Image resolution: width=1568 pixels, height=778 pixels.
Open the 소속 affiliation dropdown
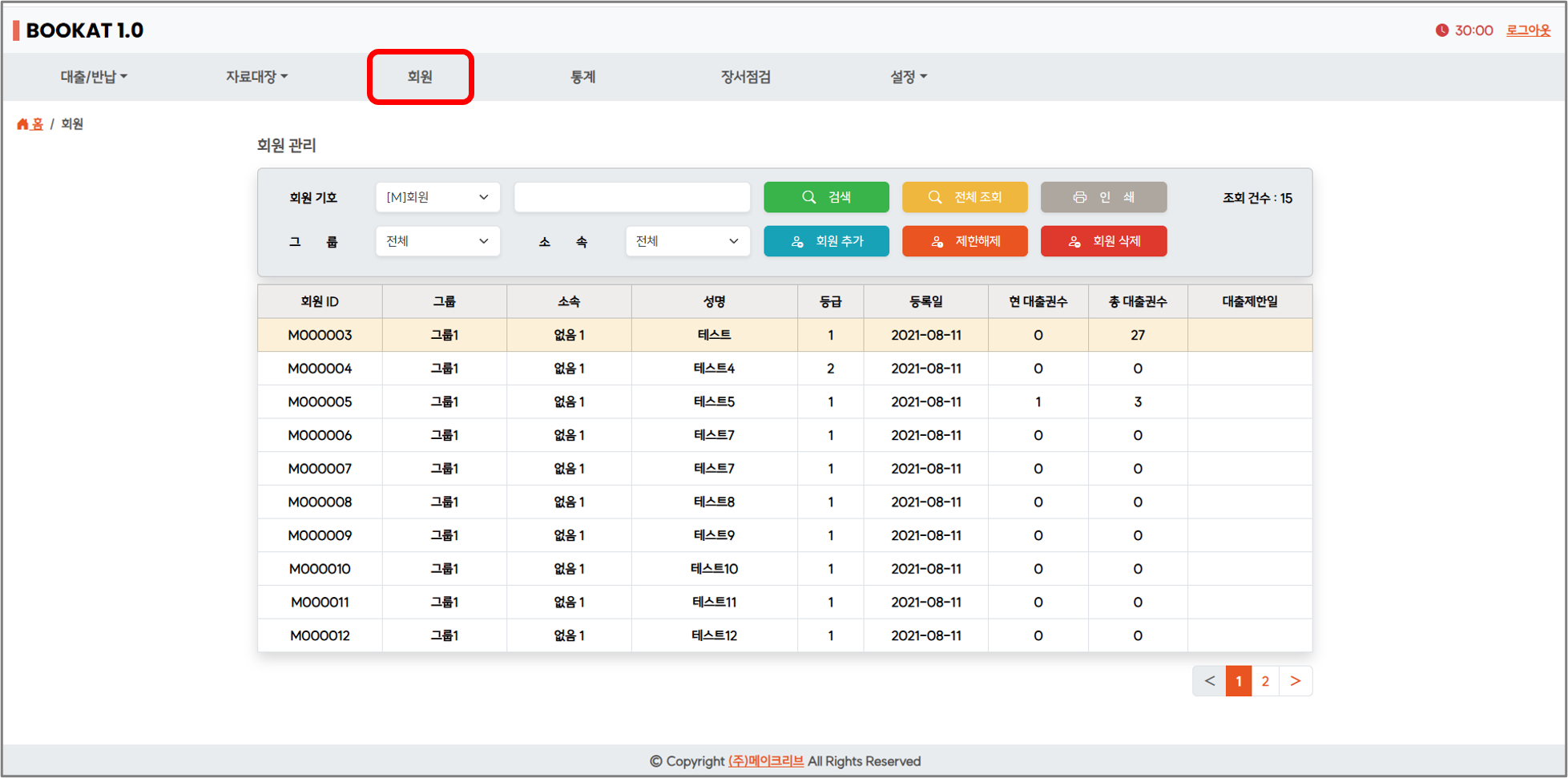coord(687,241)
